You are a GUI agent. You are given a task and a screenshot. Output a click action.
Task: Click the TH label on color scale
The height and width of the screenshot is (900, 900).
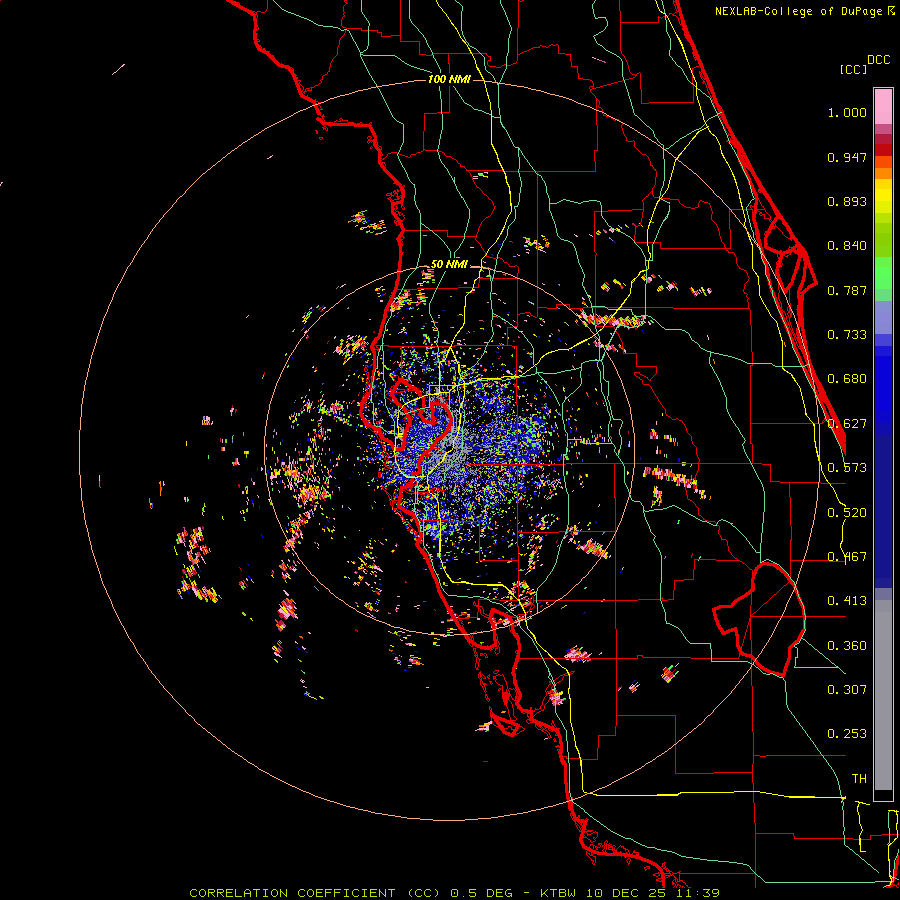point(859,779)
